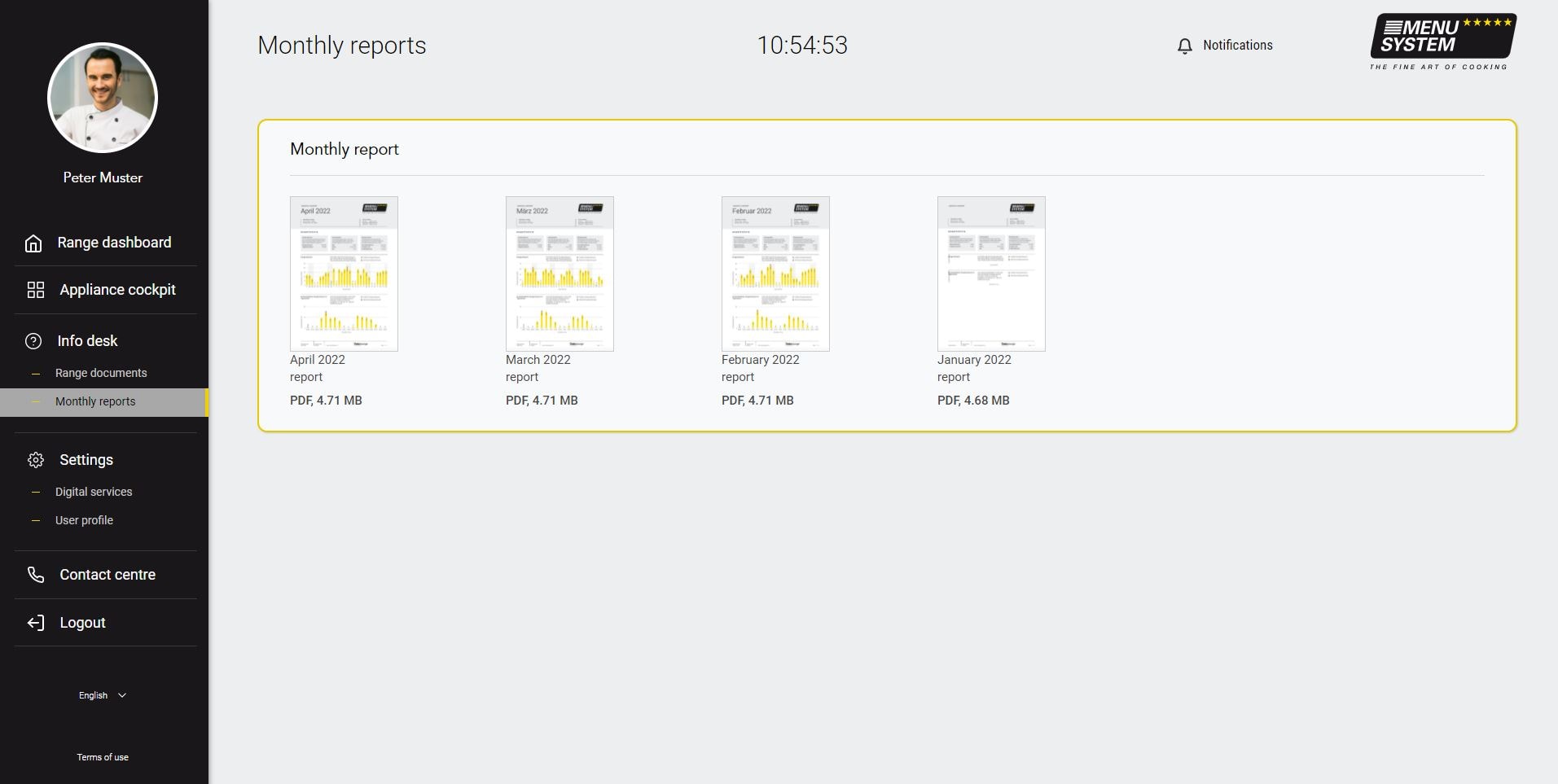Go to Digital services settings
The width and height of the screenshot is (1558, 784).
[x=94, y=492]
